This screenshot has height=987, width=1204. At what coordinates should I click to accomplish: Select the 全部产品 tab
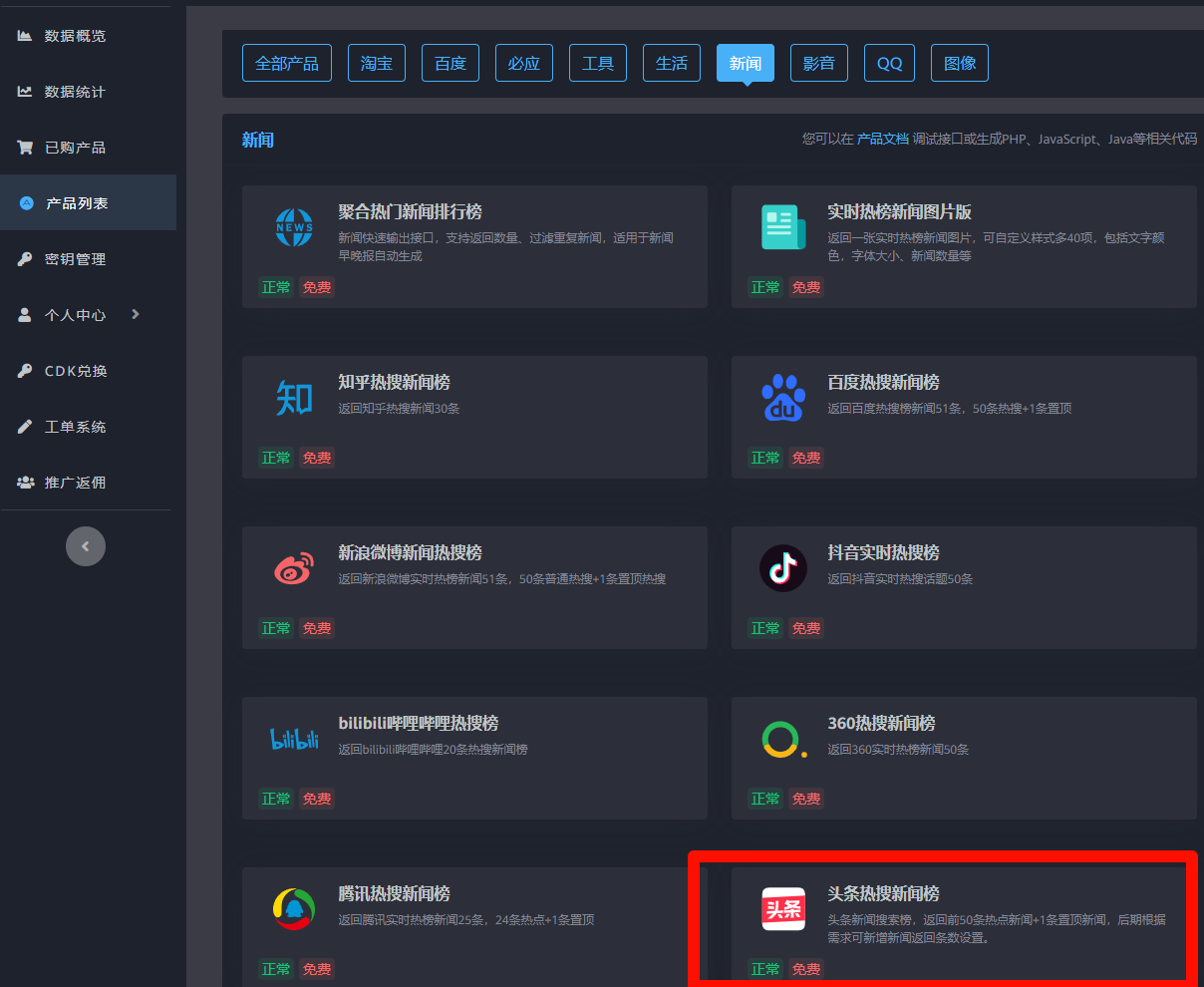pyautogui.click(x=287, y=63)
